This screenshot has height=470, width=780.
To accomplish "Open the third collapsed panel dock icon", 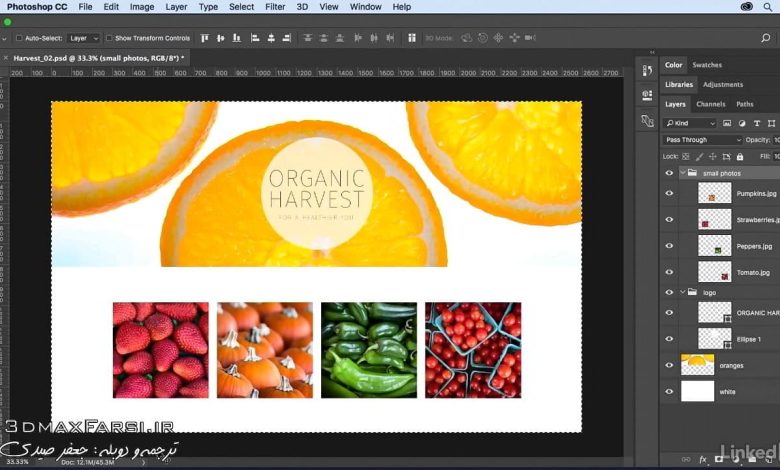I will pyautogui.click(x=647, y=120).
